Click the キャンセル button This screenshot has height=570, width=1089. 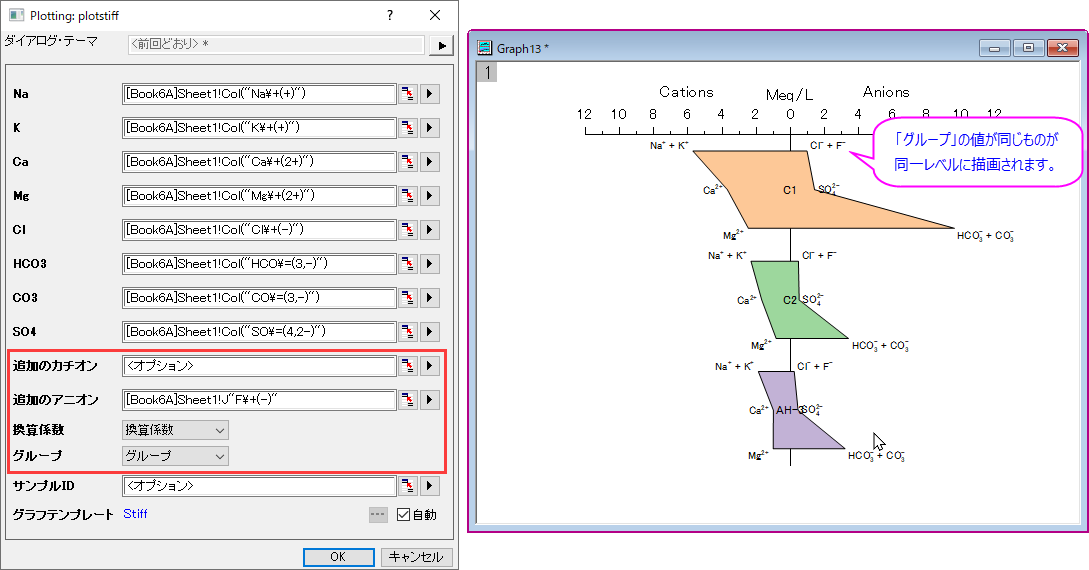point(416,557)
